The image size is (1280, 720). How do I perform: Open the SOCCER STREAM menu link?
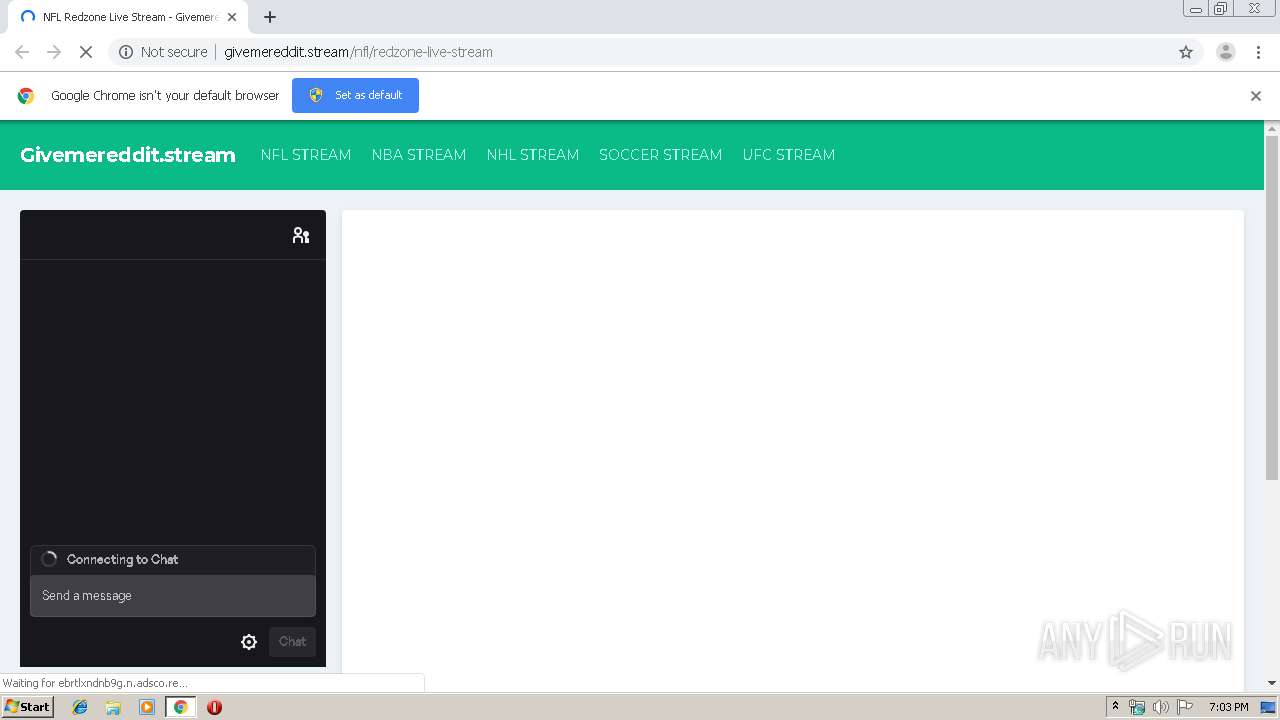point(660,155)
